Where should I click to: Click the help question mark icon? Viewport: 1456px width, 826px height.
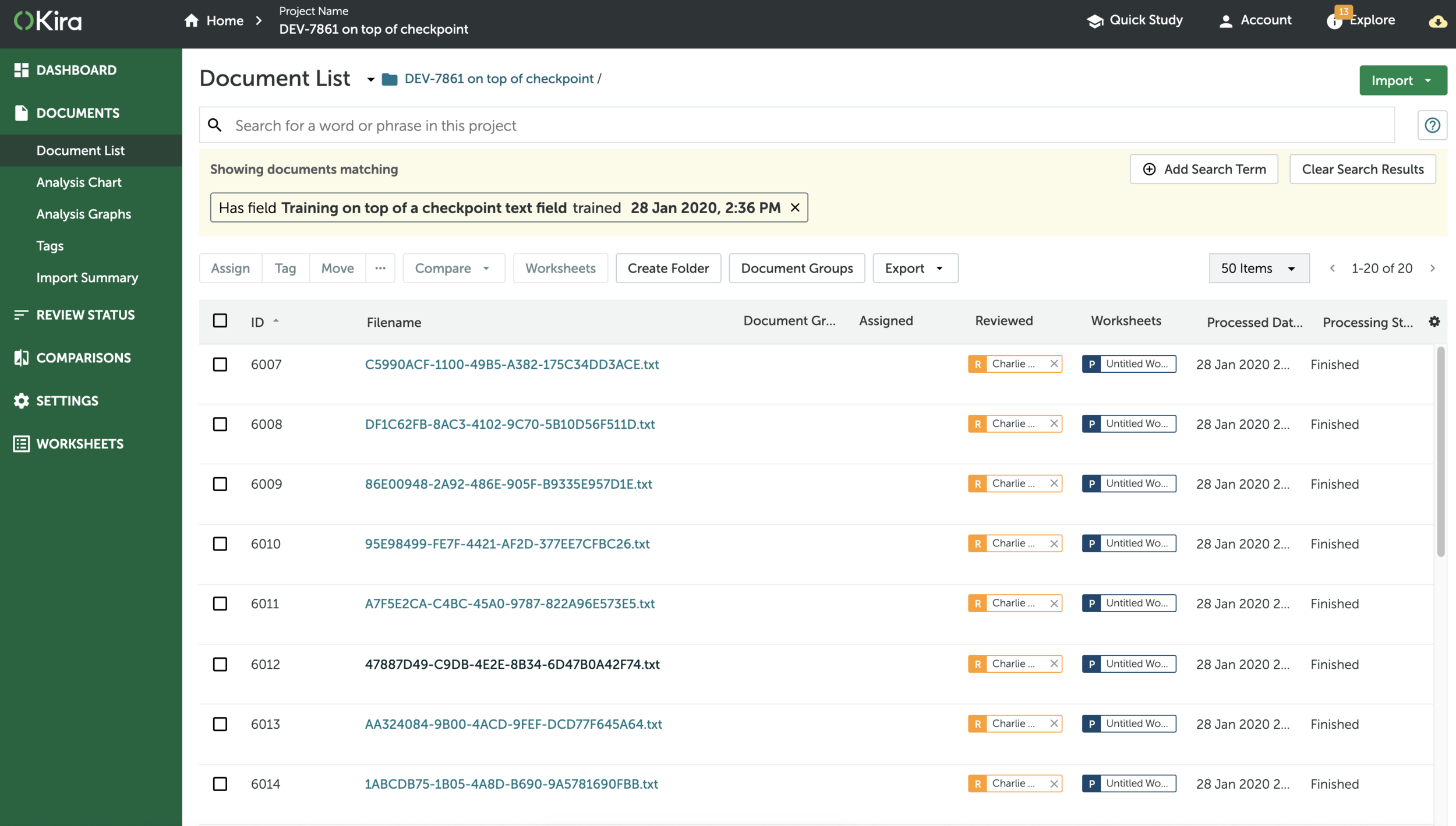pyautogui.click(x=1432, y=125)
